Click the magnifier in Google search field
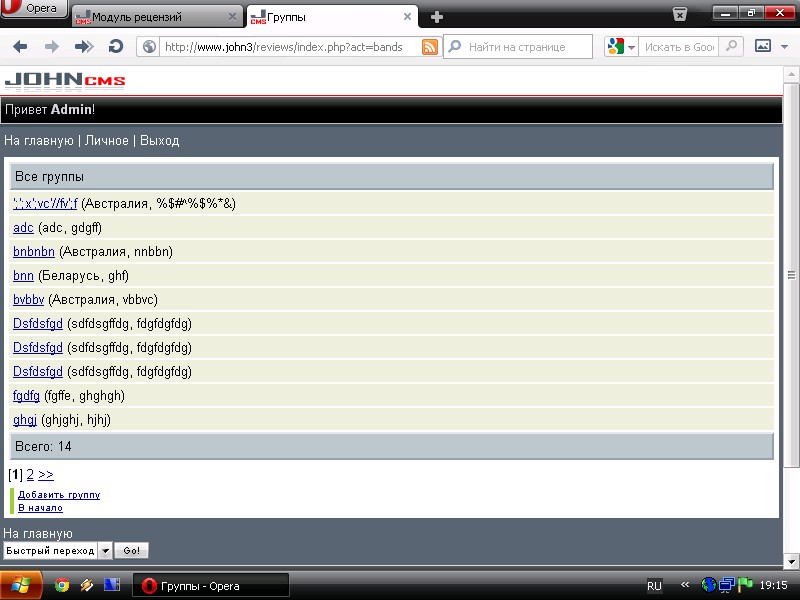The height and width of the screenshot is (600, 800). pos(731,46)
